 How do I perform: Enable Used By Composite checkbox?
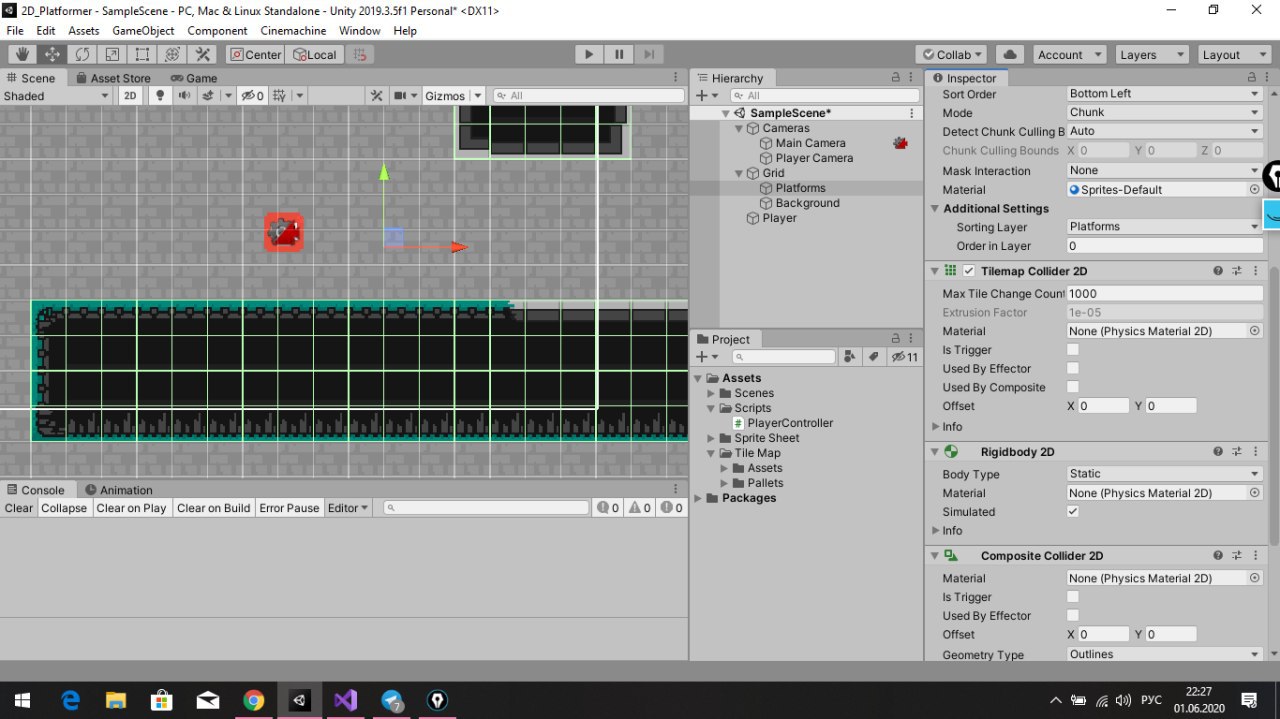click(x=1073, y=387)
